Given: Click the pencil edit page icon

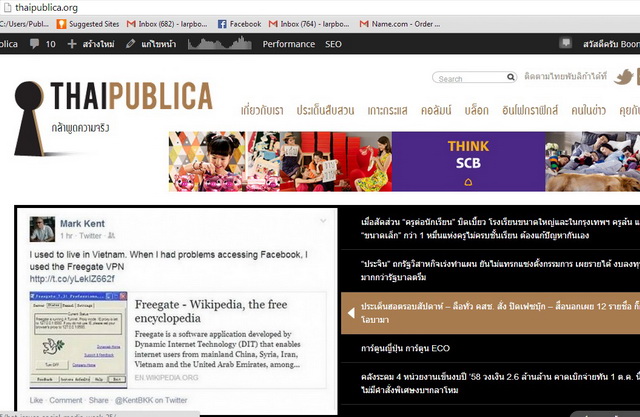Looking at the screenshot, I should pos(130,44).
